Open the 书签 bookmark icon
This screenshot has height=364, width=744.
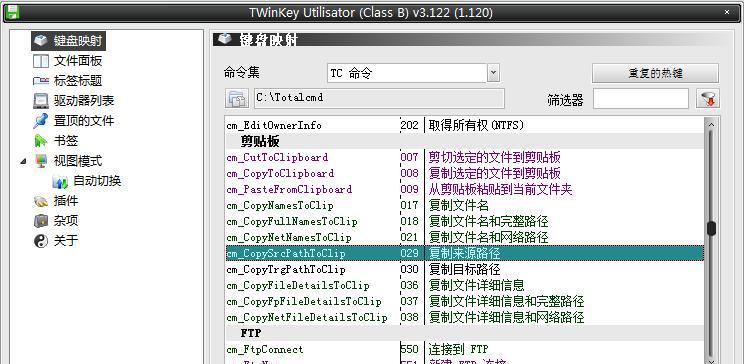coord(41,141)
